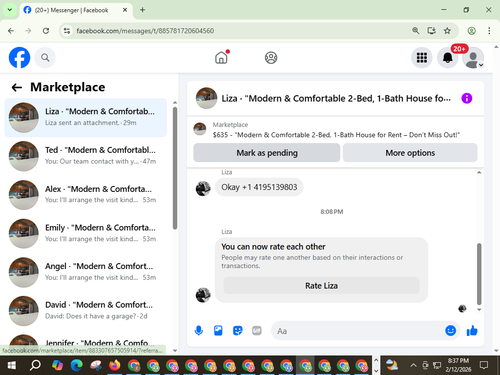Open Chrome profile icon
This screenshot has height=375, width=500.
471,31
